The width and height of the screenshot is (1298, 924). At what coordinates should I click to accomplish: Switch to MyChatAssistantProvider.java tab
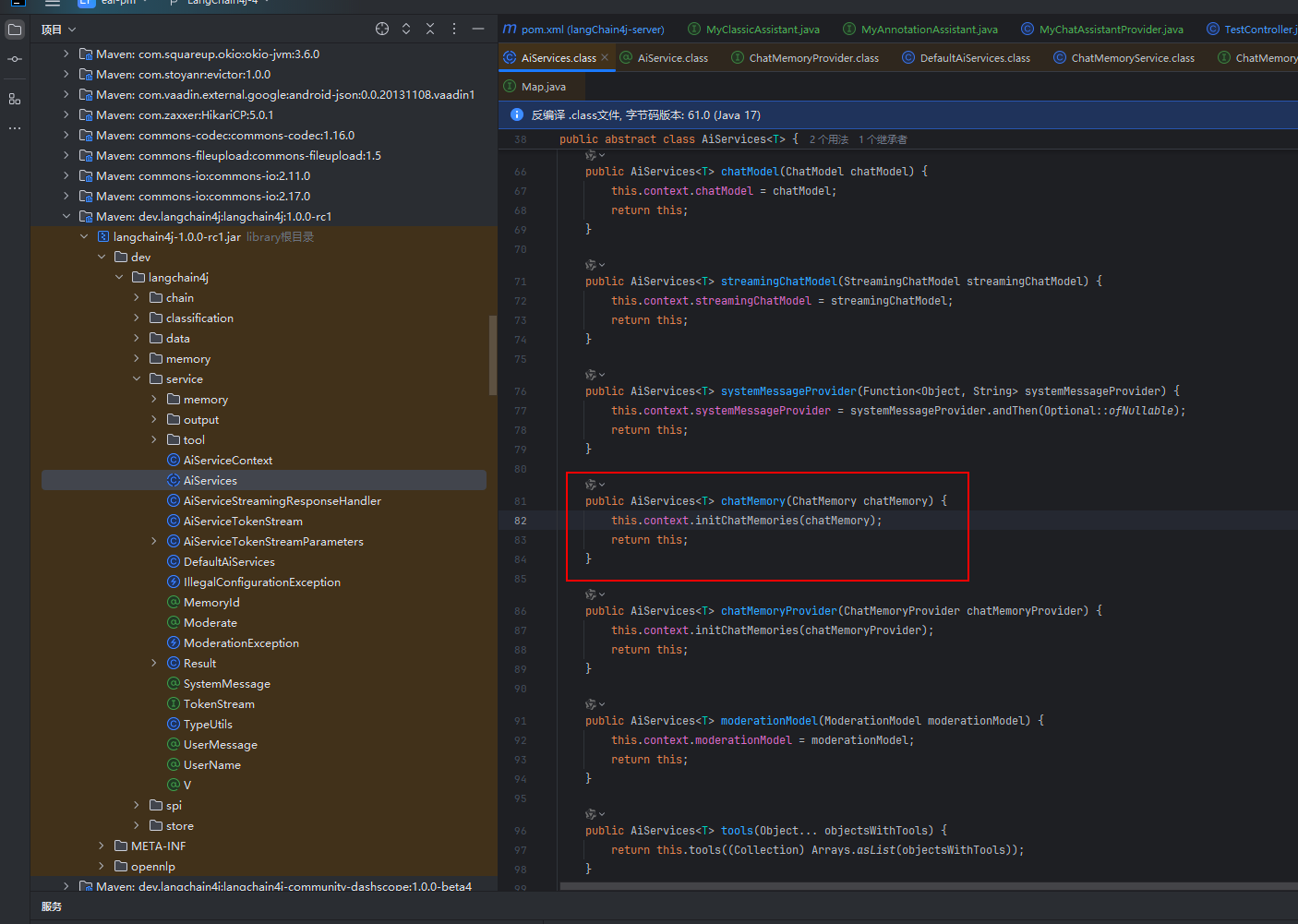point(1102,30)
